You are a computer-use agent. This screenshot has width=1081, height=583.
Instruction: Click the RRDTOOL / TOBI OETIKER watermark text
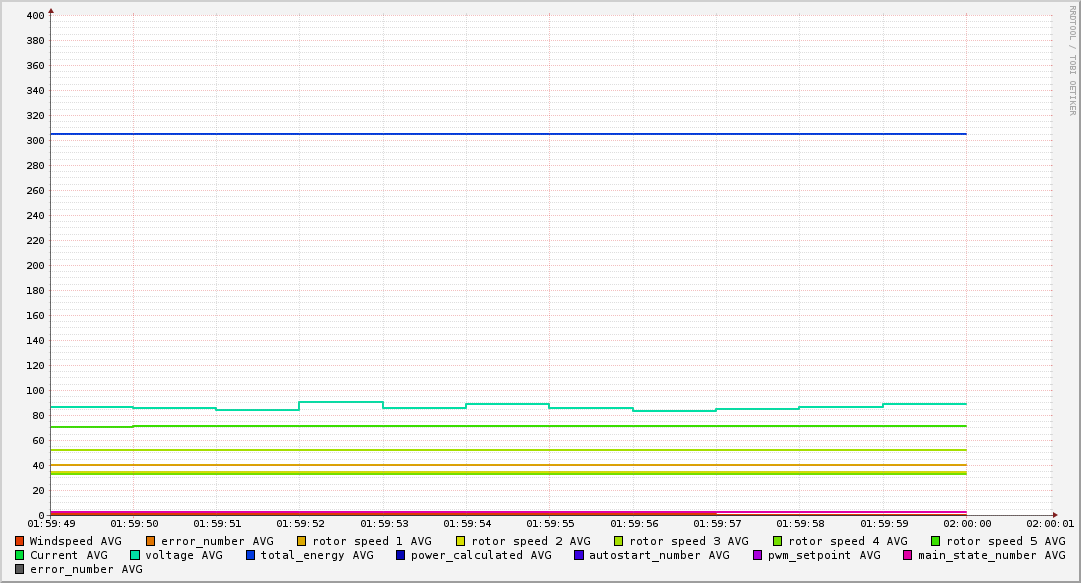click(1072, 60)
